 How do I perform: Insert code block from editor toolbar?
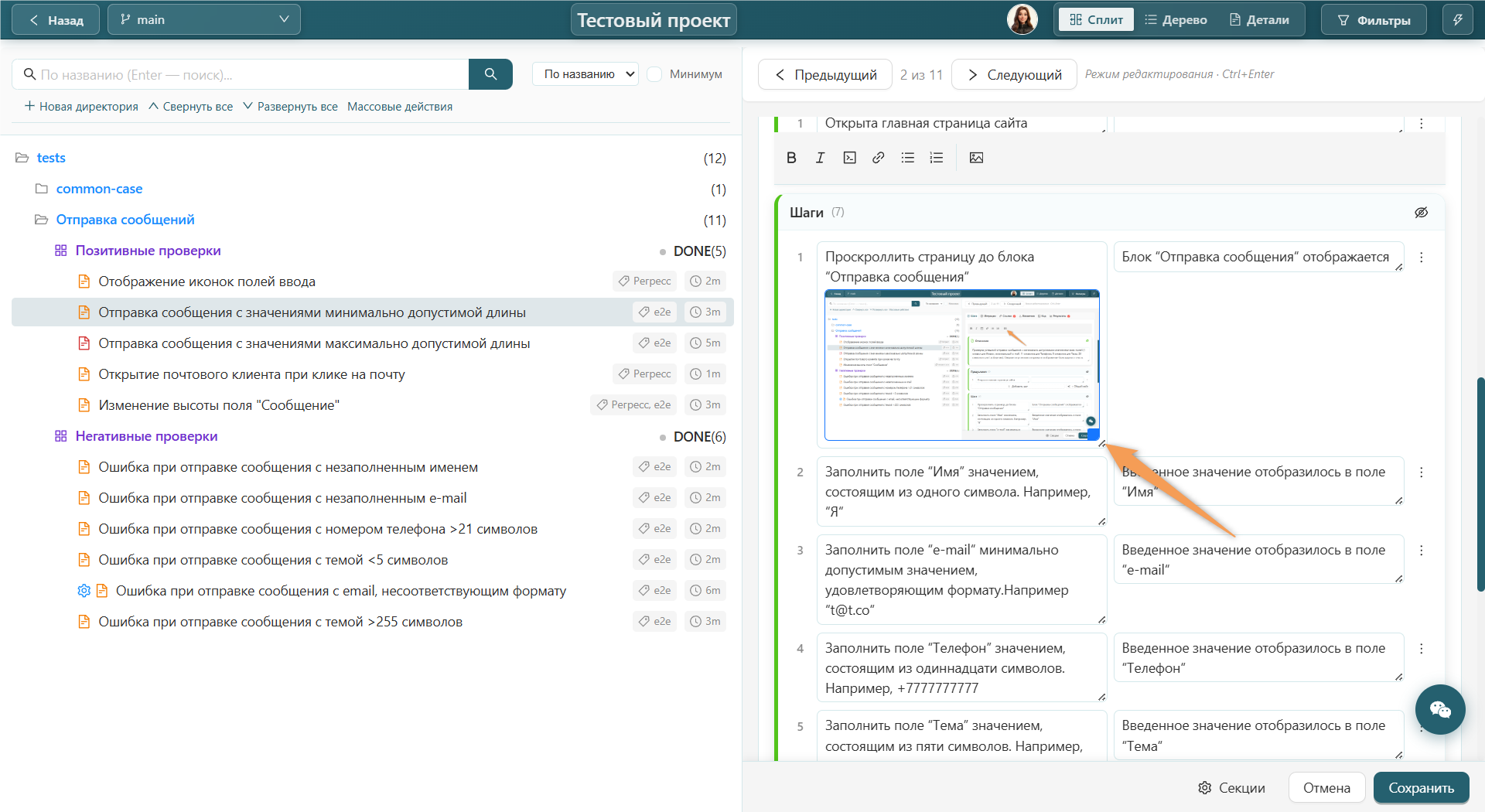tap(849, 158)
